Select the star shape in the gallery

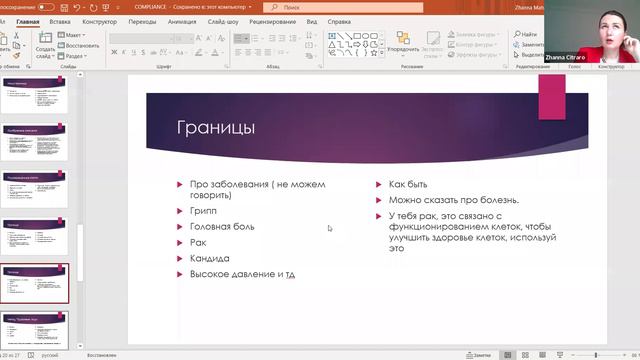(373, 53)
